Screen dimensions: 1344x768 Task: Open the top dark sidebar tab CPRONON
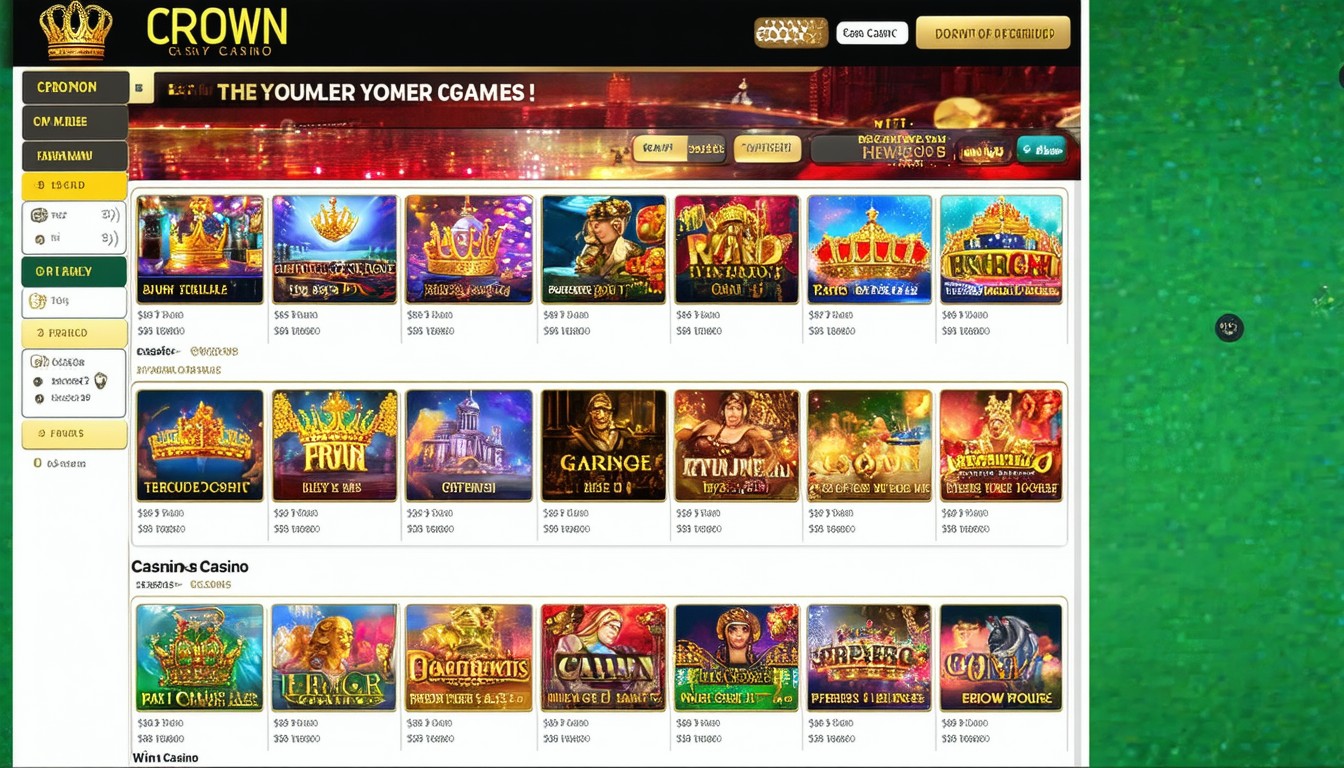pyautogui.click(x=75, y=88)
